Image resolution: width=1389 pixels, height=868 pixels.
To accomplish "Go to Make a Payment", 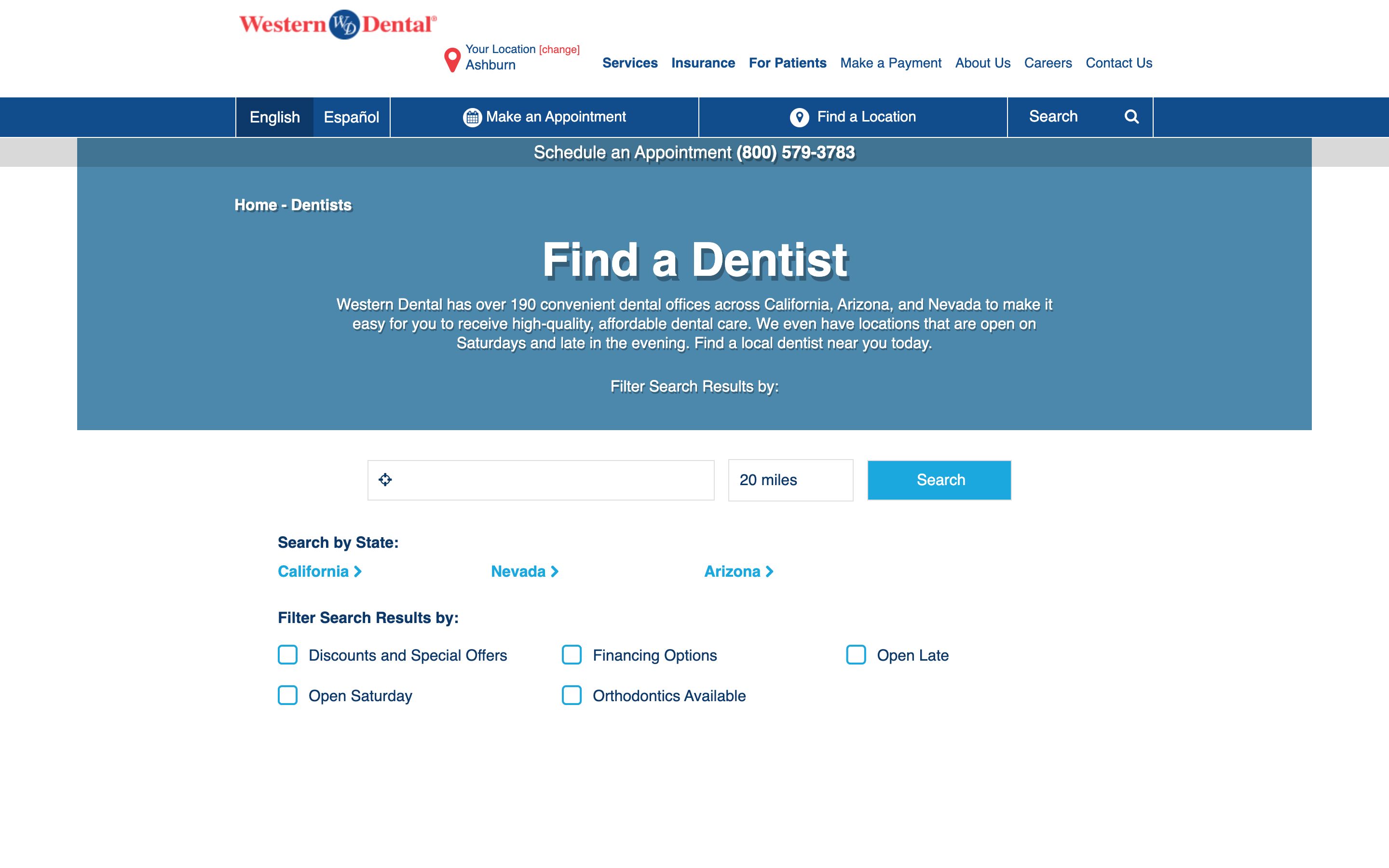I will pyautogui.click(x=891, y=63).
